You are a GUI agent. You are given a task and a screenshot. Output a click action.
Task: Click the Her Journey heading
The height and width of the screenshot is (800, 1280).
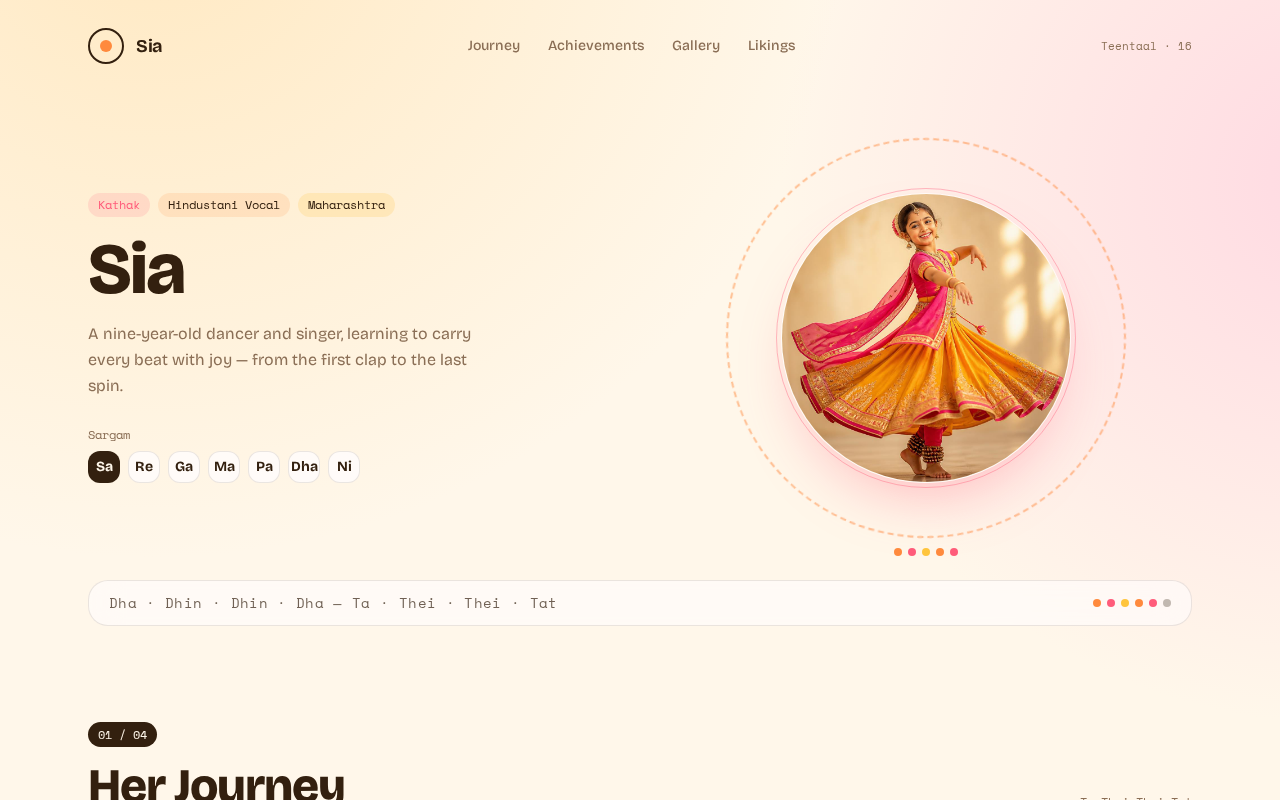coord(216,783)
